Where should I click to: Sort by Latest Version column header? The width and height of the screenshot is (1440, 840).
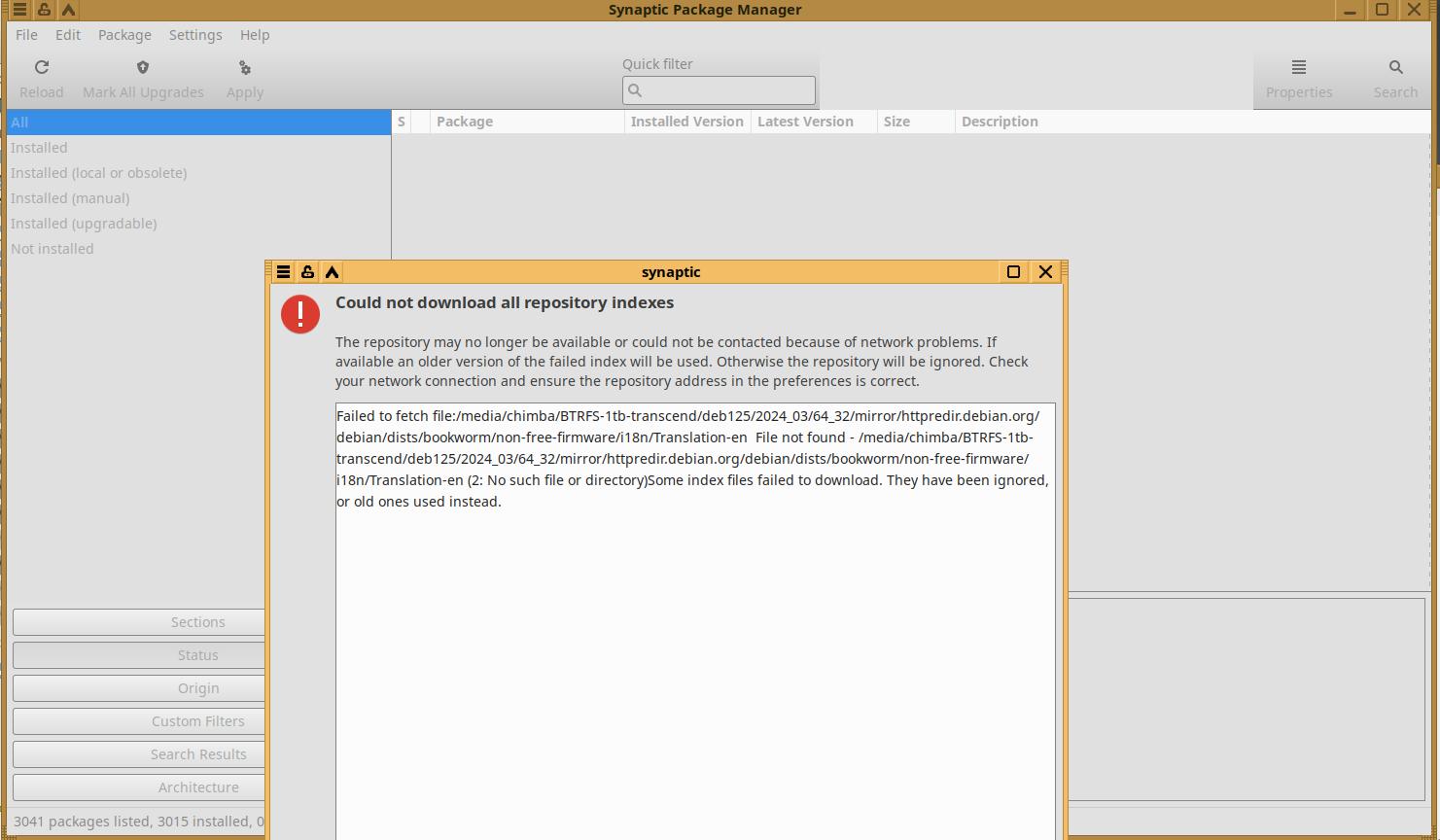814,122
